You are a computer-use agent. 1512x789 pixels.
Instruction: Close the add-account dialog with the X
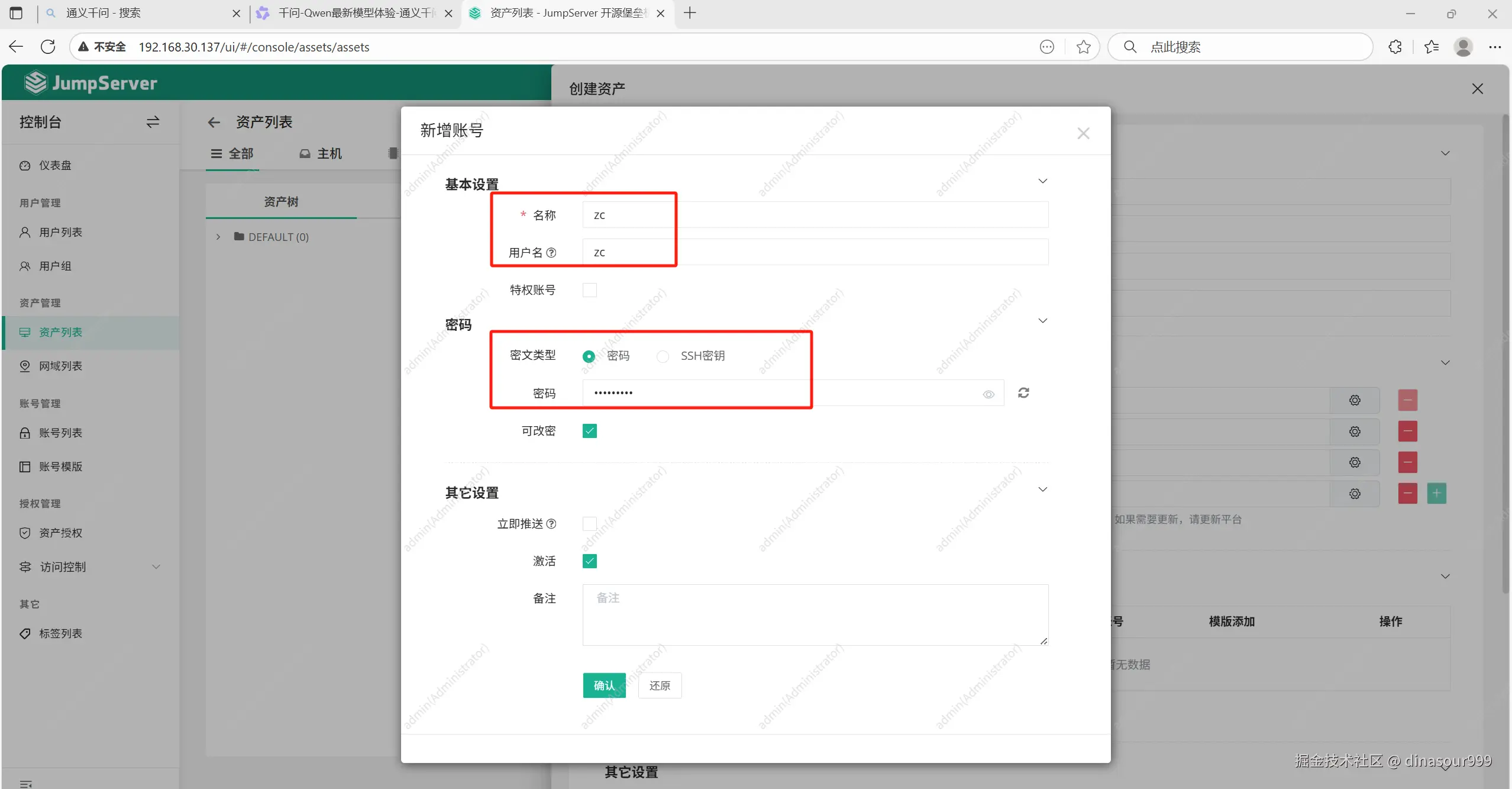tap(1083, 134)
